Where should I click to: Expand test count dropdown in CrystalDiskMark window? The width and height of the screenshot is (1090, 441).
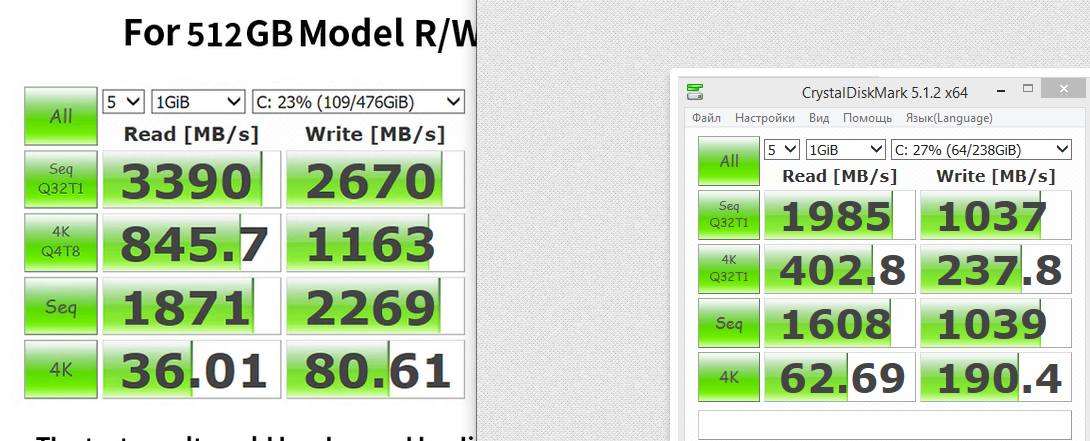pyautogui.click(x=781, y=149)
